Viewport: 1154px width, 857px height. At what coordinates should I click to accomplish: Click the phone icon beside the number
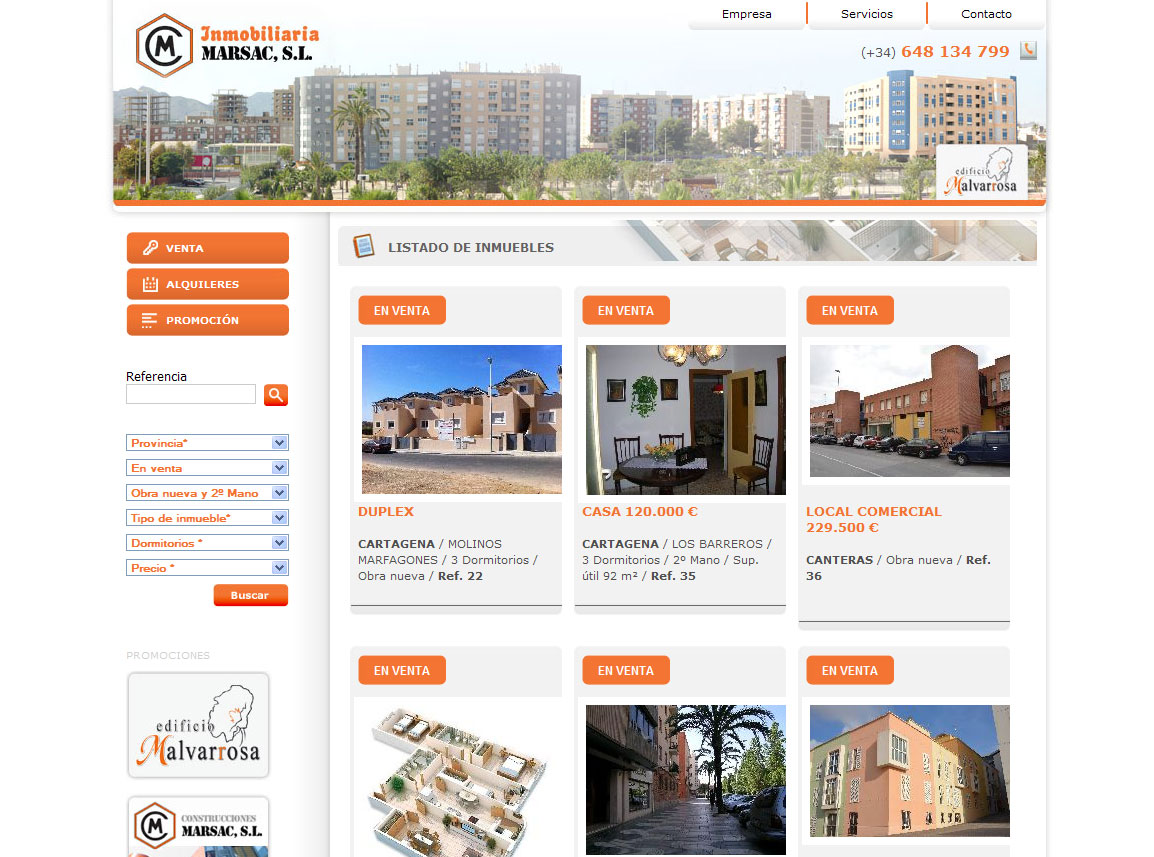click(1028, 51)
